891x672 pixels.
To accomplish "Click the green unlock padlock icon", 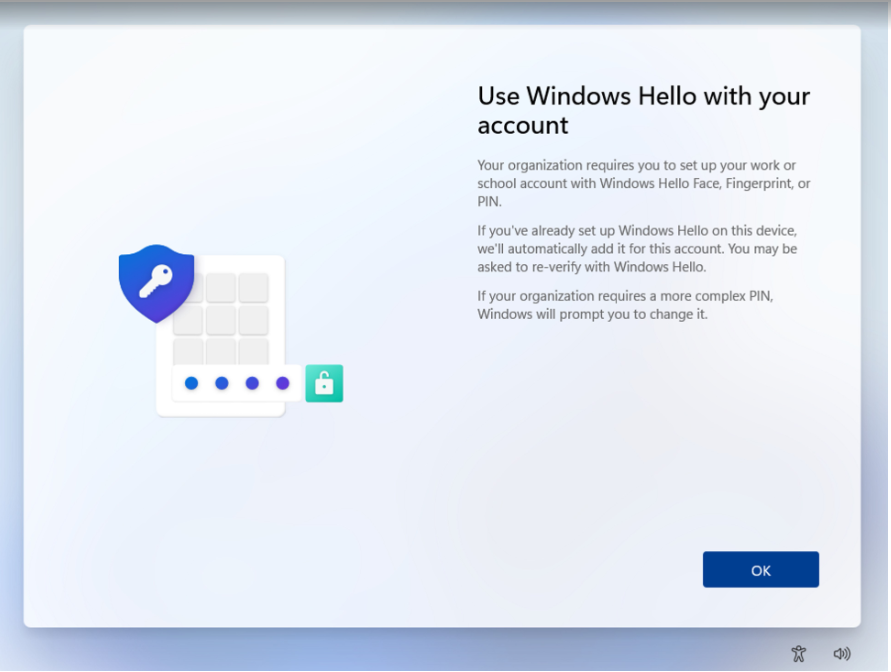I will click(324, 383).
